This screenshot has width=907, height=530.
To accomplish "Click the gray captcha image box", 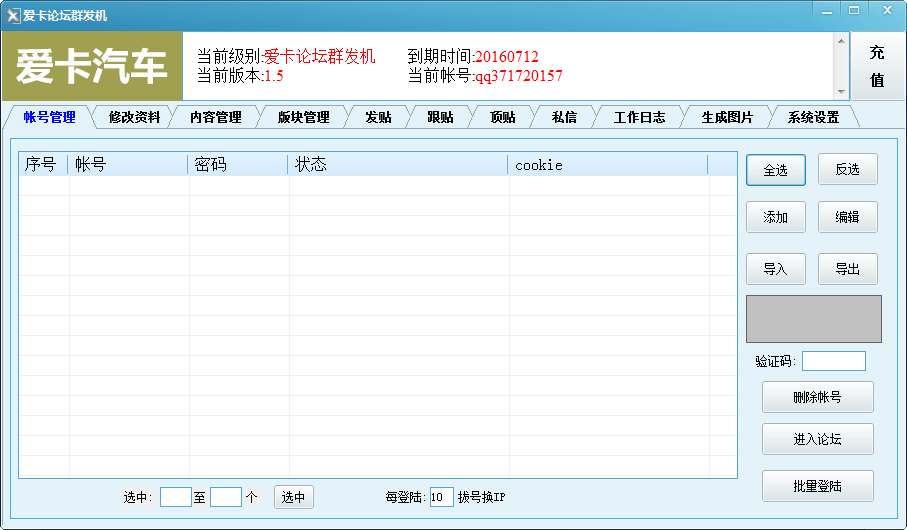I will point(814,319).
